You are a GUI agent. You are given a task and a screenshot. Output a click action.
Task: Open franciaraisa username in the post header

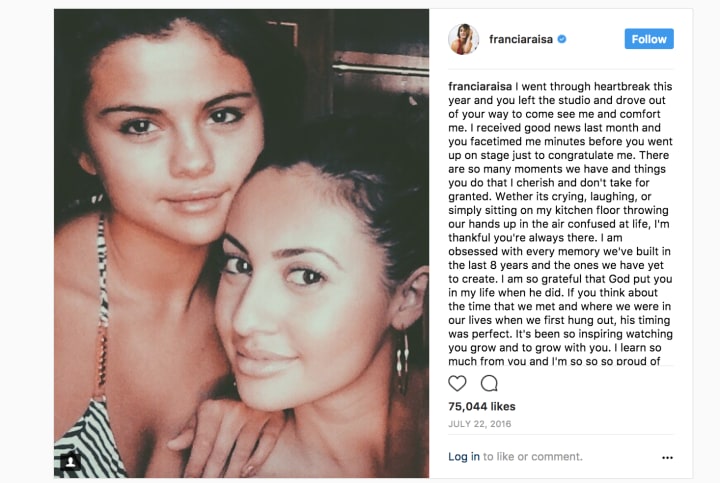[x=521, y=39]
